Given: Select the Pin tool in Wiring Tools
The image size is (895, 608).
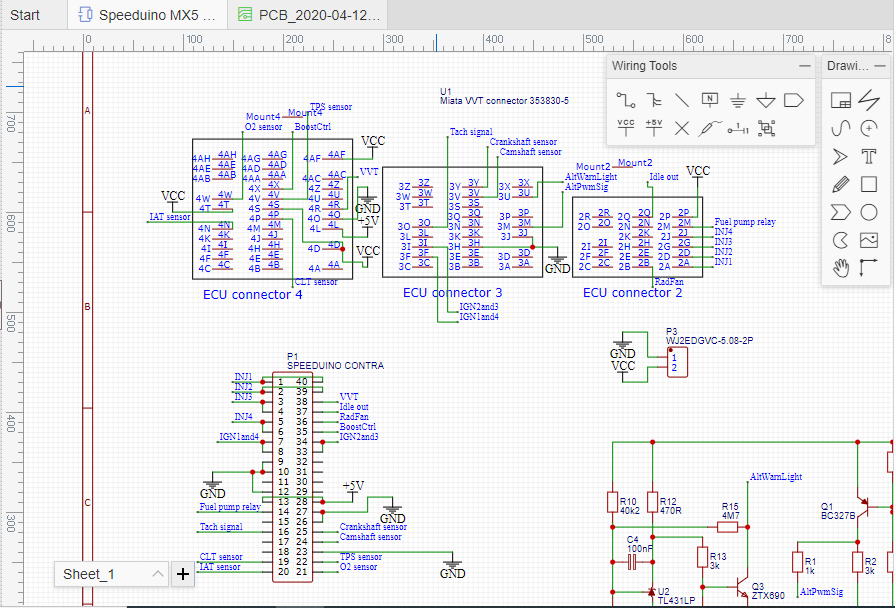Looking at the screenshot, I should (x=737, y=128).
